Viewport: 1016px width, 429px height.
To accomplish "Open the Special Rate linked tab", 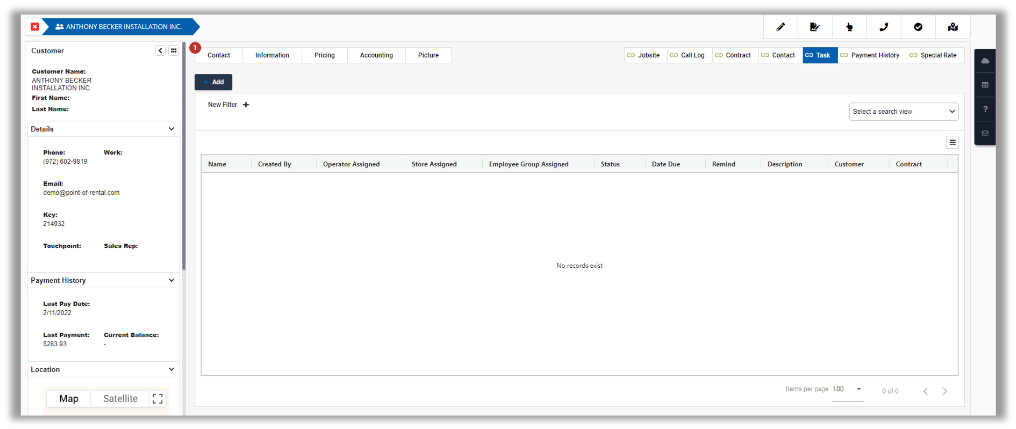I will pos(935,56).
